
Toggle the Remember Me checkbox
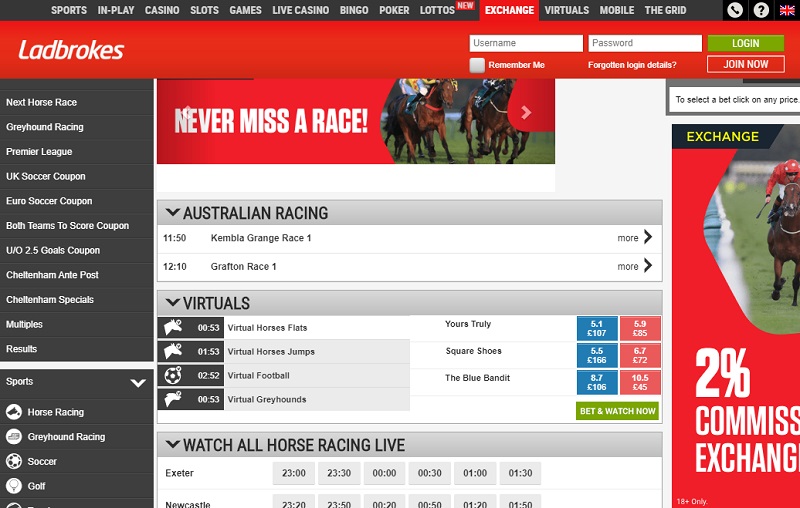477,65
